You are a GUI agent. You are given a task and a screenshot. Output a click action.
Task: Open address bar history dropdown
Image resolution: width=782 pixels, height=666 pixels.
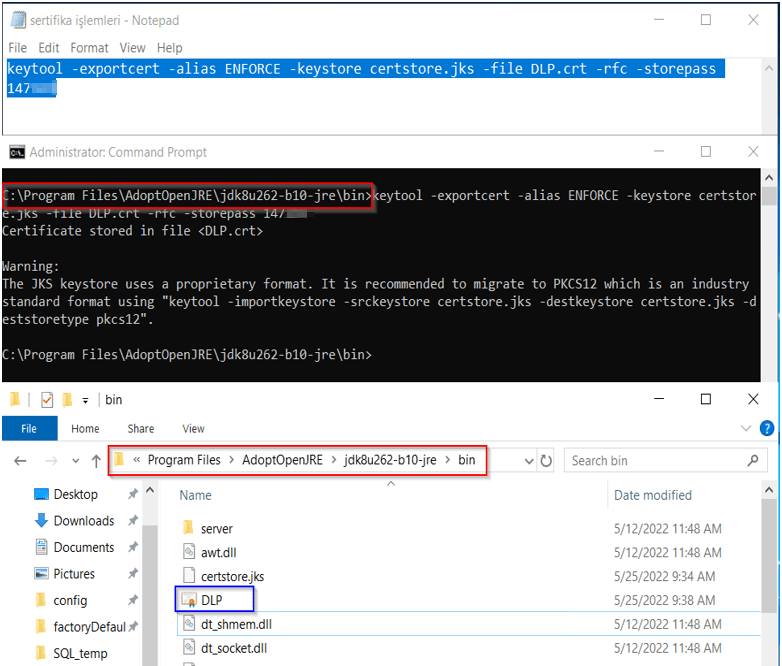[x=527, y=461]
